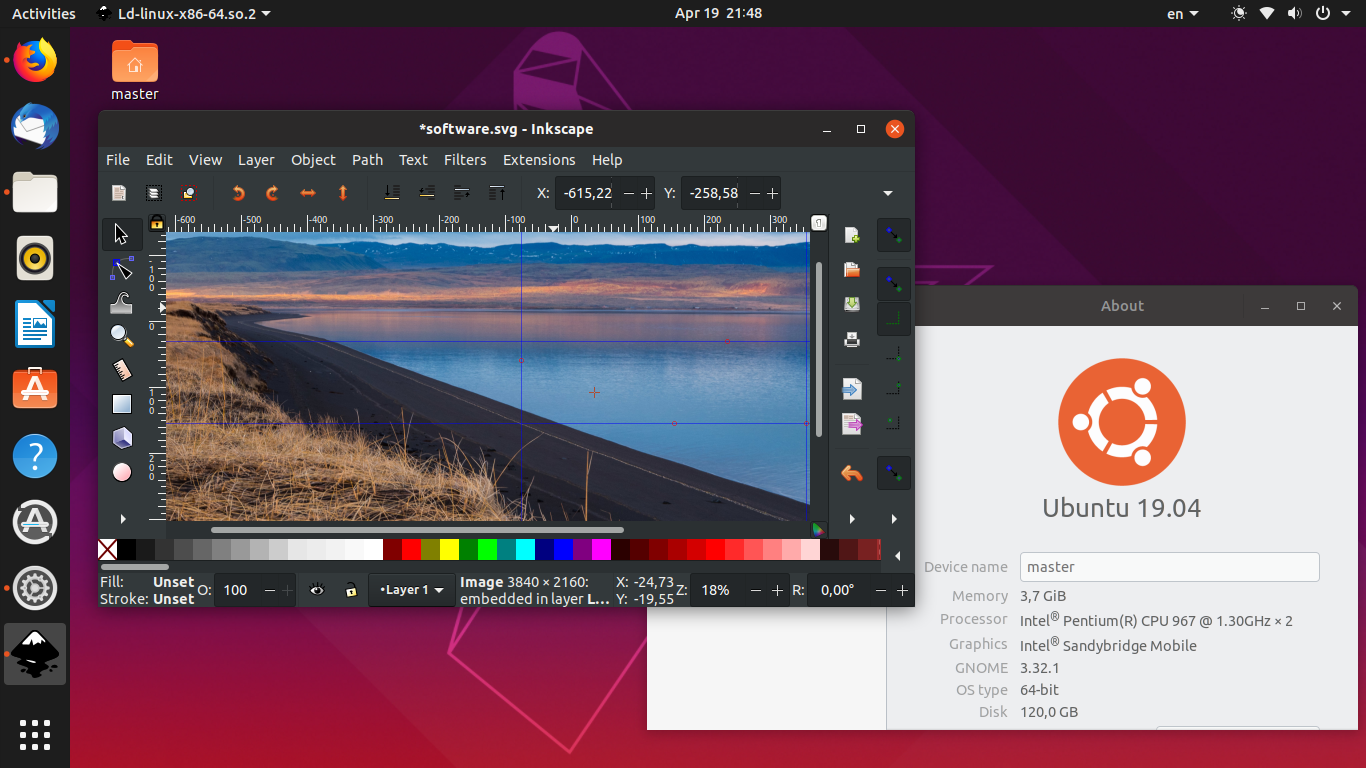
Task: Open the File menu
Action: tap(118, 160)
